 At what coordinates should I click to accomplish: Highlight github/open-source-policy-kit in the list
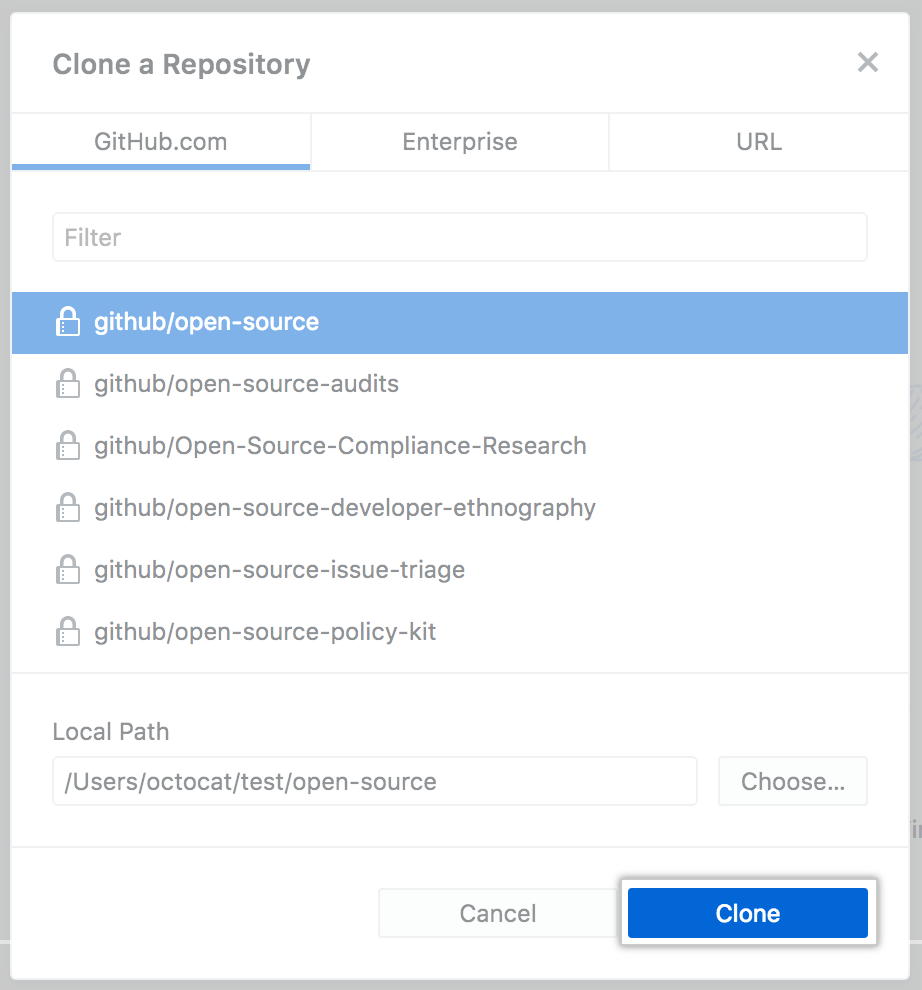coord(265,632)
